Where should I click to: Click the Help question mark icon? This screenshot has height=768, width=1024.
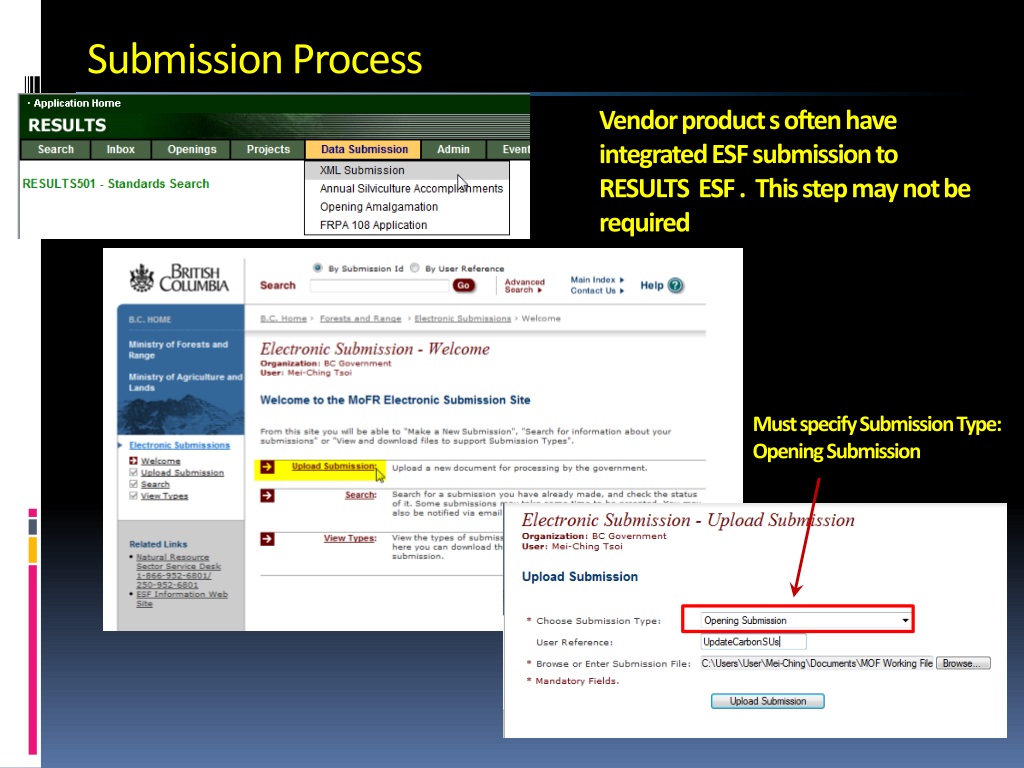click(x=676, y=285)
